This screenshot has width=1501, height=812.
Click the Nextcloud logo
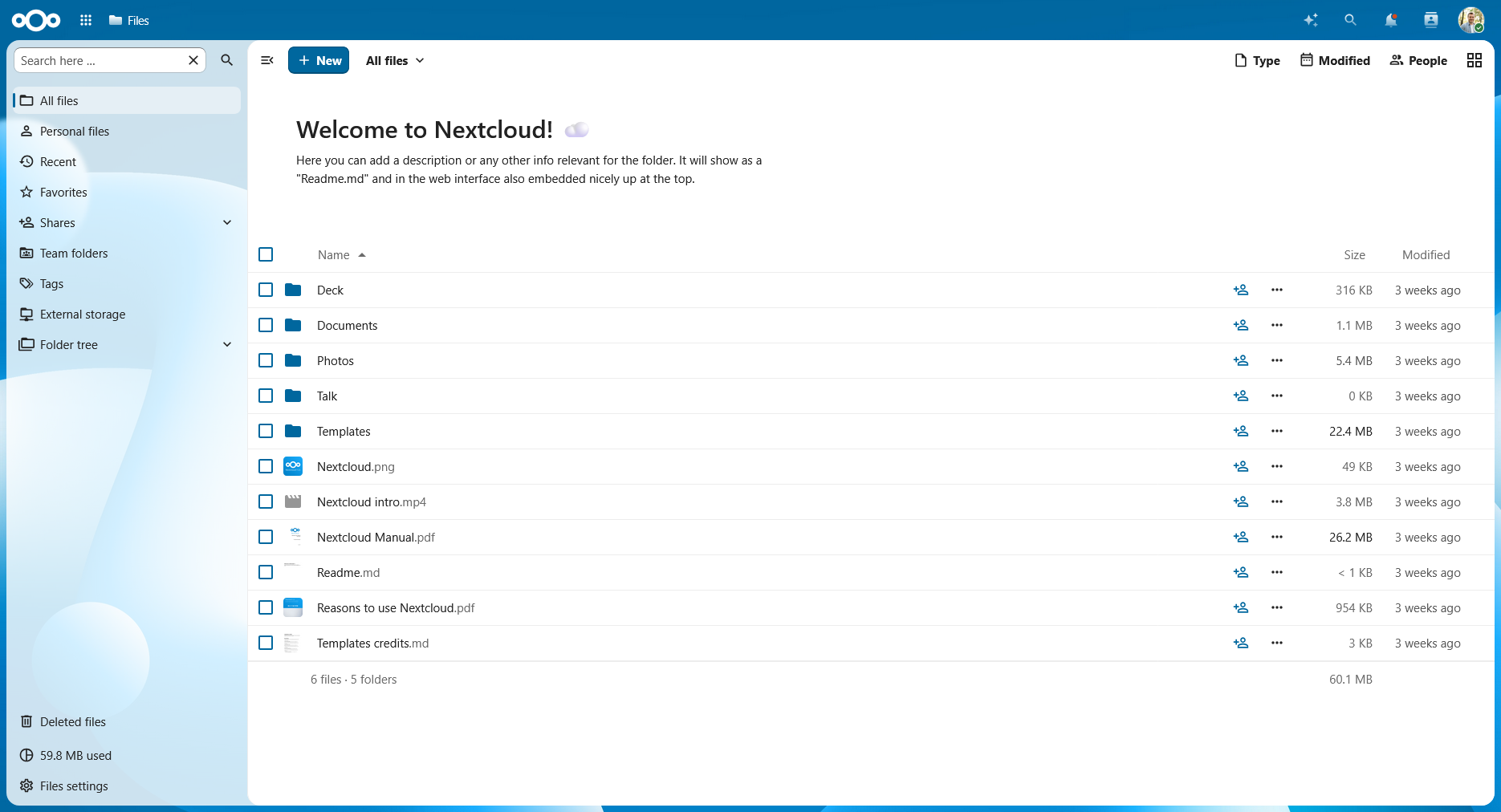(36, 20)
